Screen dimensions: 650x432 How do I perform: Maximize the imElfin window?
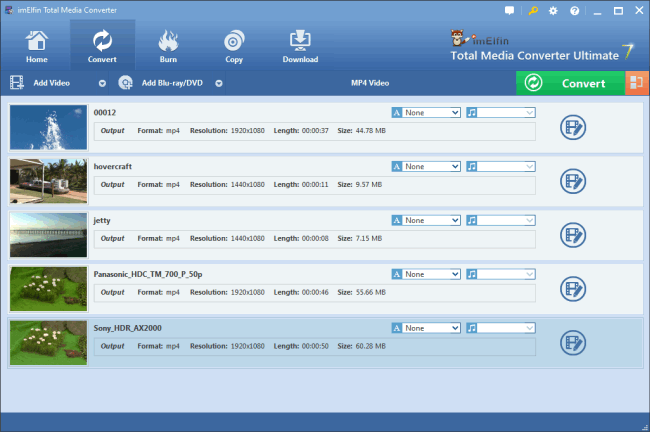coord(618,11)
